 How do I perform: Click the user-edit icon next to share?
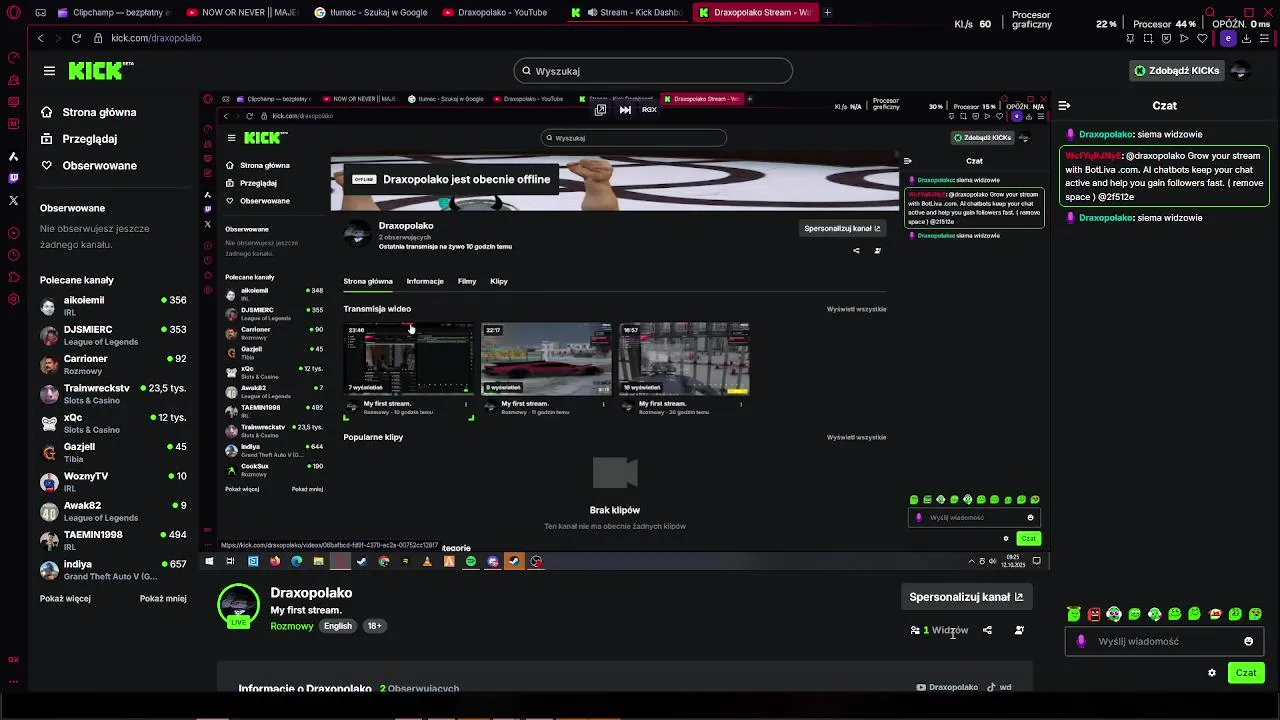1019,630
